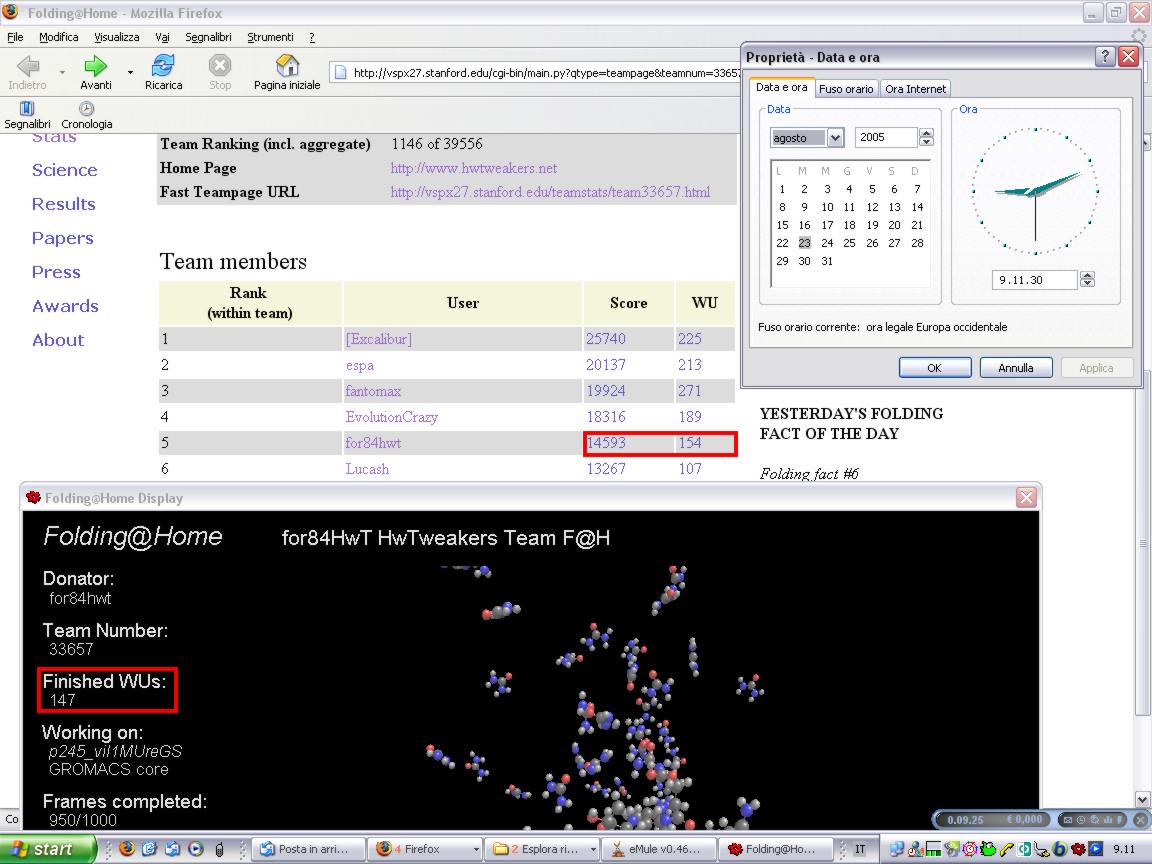Open the fantomax user link
1152x864 pixels.
coord(373,391)
